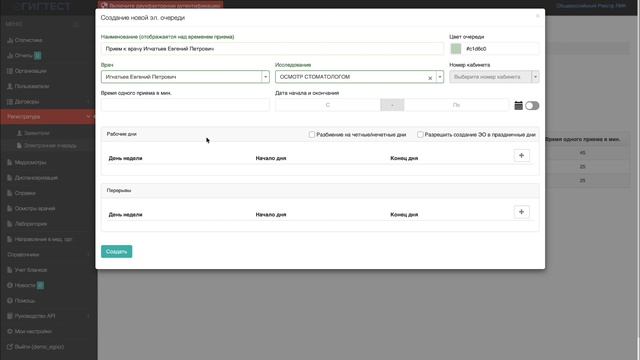The width and height of the screenshot is (640, 360).
Task: Click the start date 'С' field
Action: tap(327, 105)
